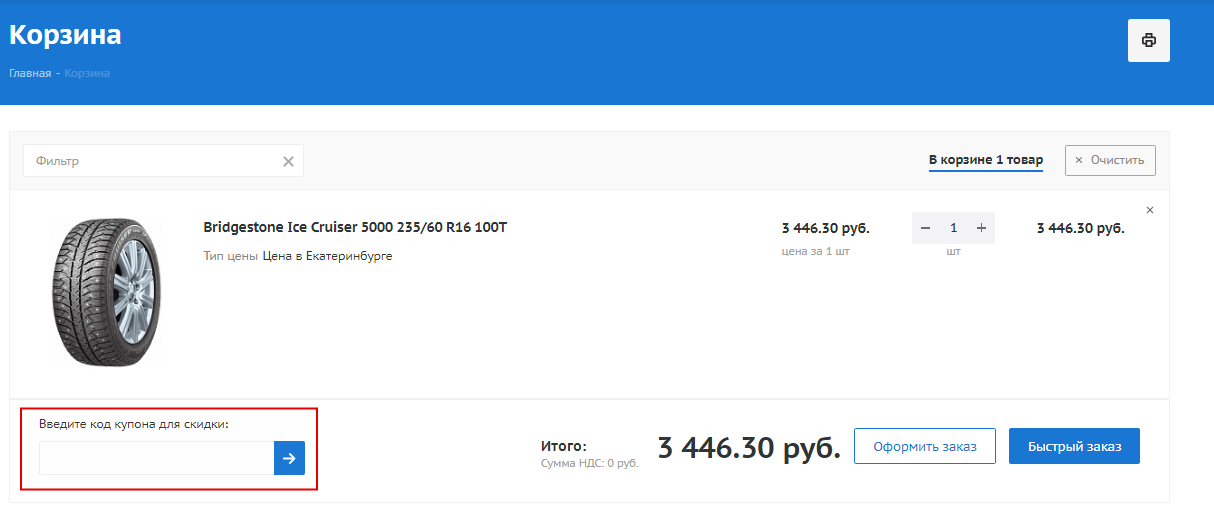1214x512 pixels.
Task: Click the Корзина page heading
Action: click(x=65, y=35)
